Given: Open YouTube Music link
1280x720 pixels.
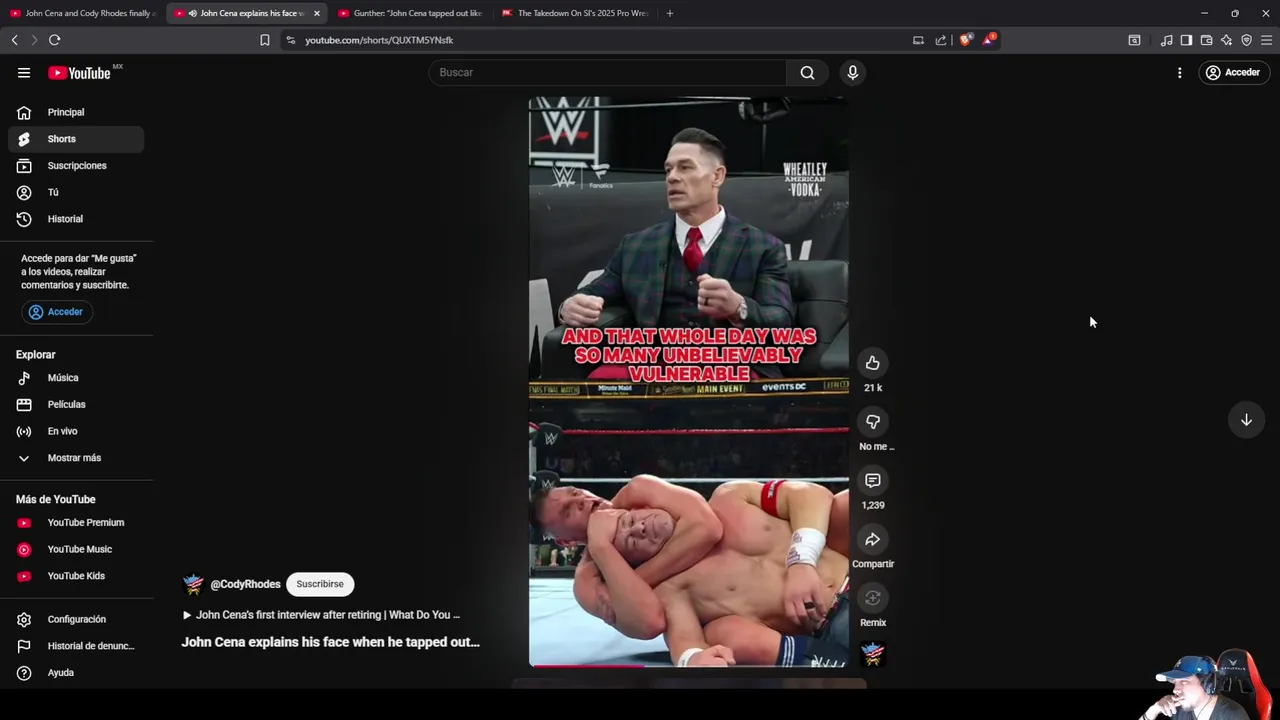Looking at the screenshot, I should click(x=76, y=549).
